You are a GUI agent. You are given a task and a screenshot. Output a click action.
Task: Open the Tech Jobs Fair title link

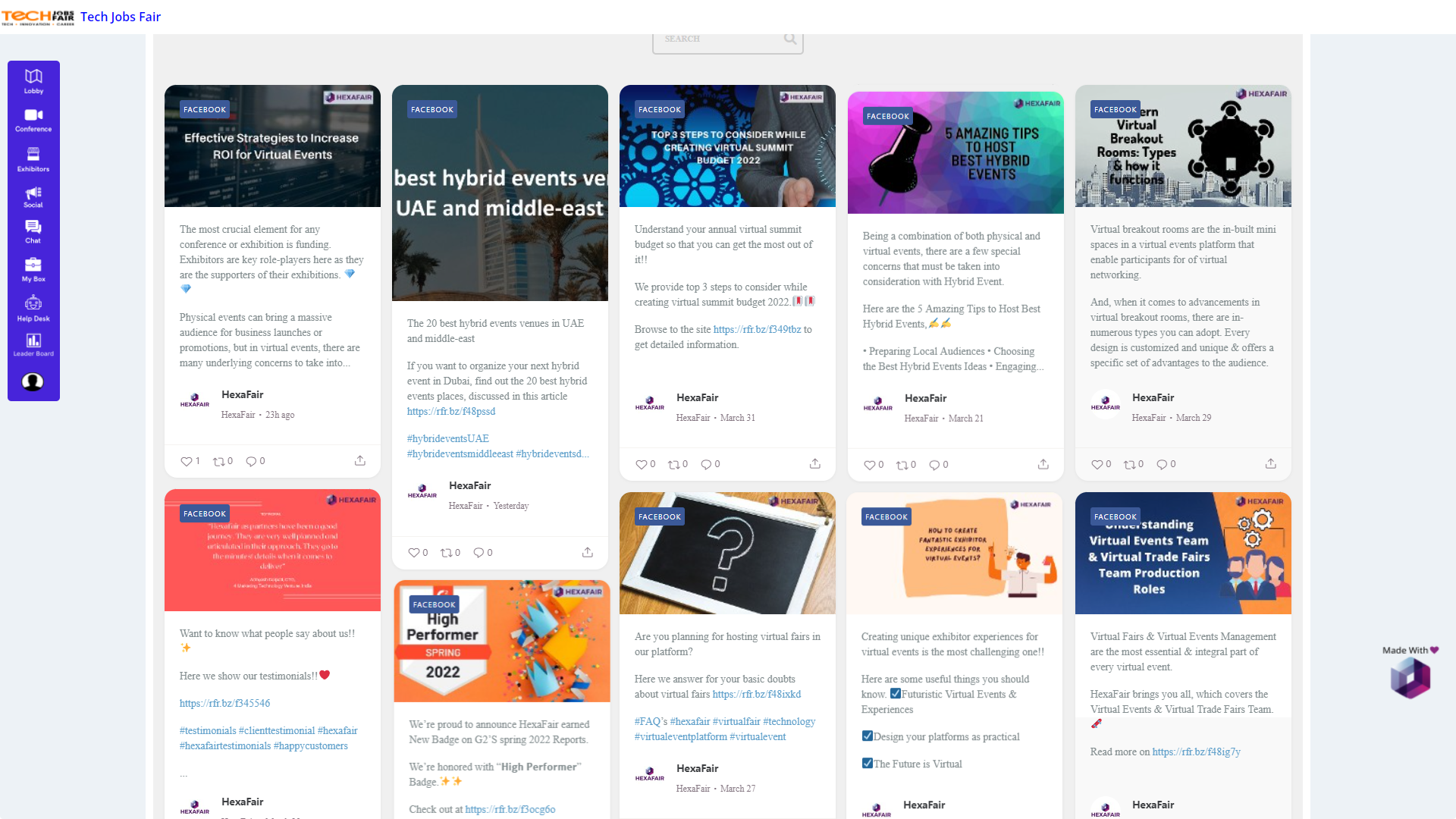[121, 17]
